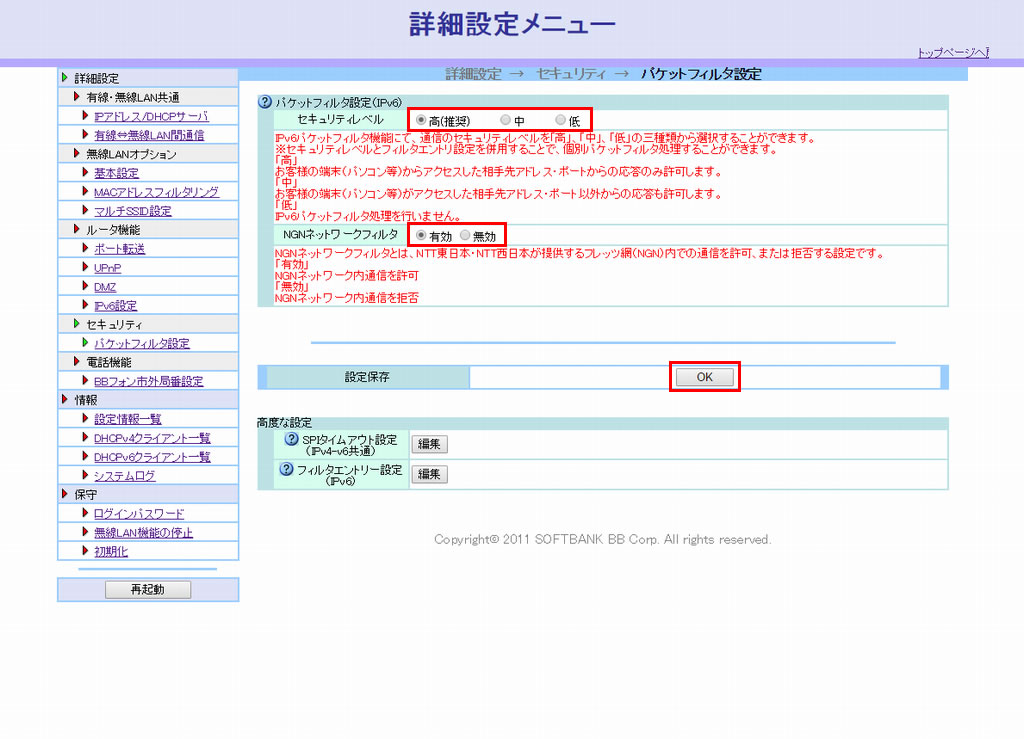This screenshot has height=739, width=1024.
Task: Click help icon beside パケットフィルタ設定(IPv6)
Action: pos(265,102)
